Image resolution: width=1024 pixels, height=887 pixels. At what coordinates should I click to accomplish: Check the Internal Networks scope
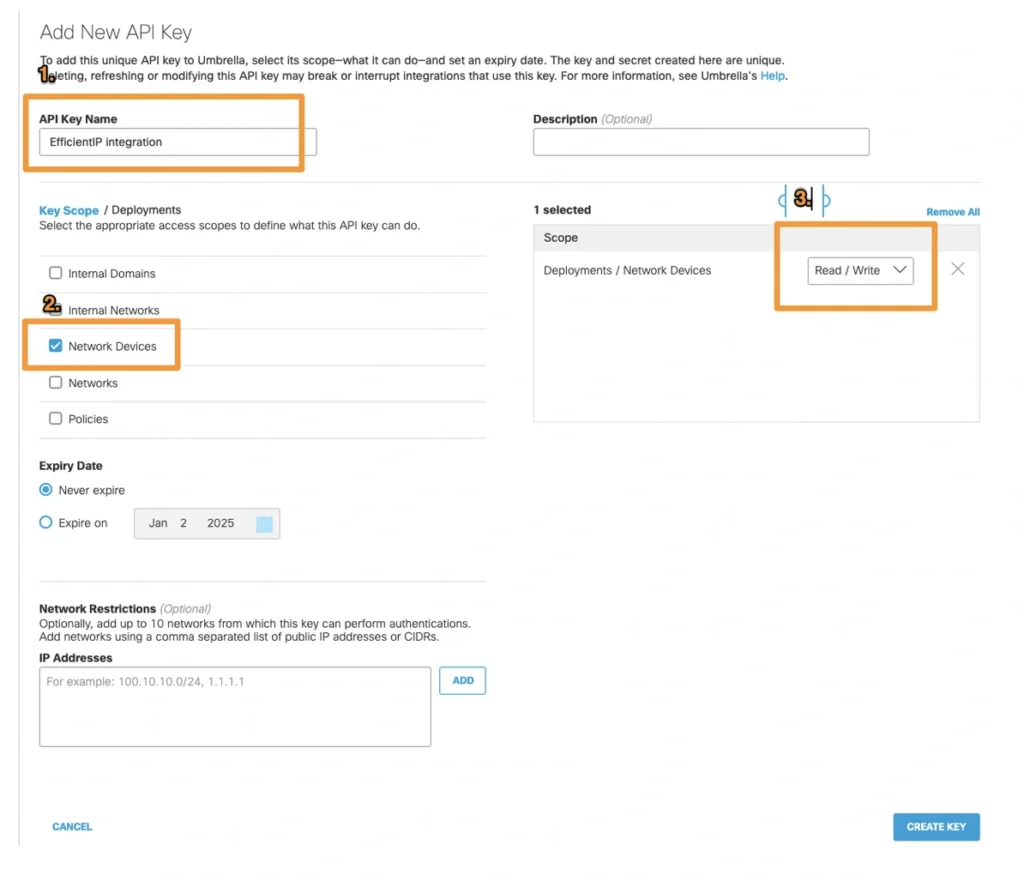[55, 310]
